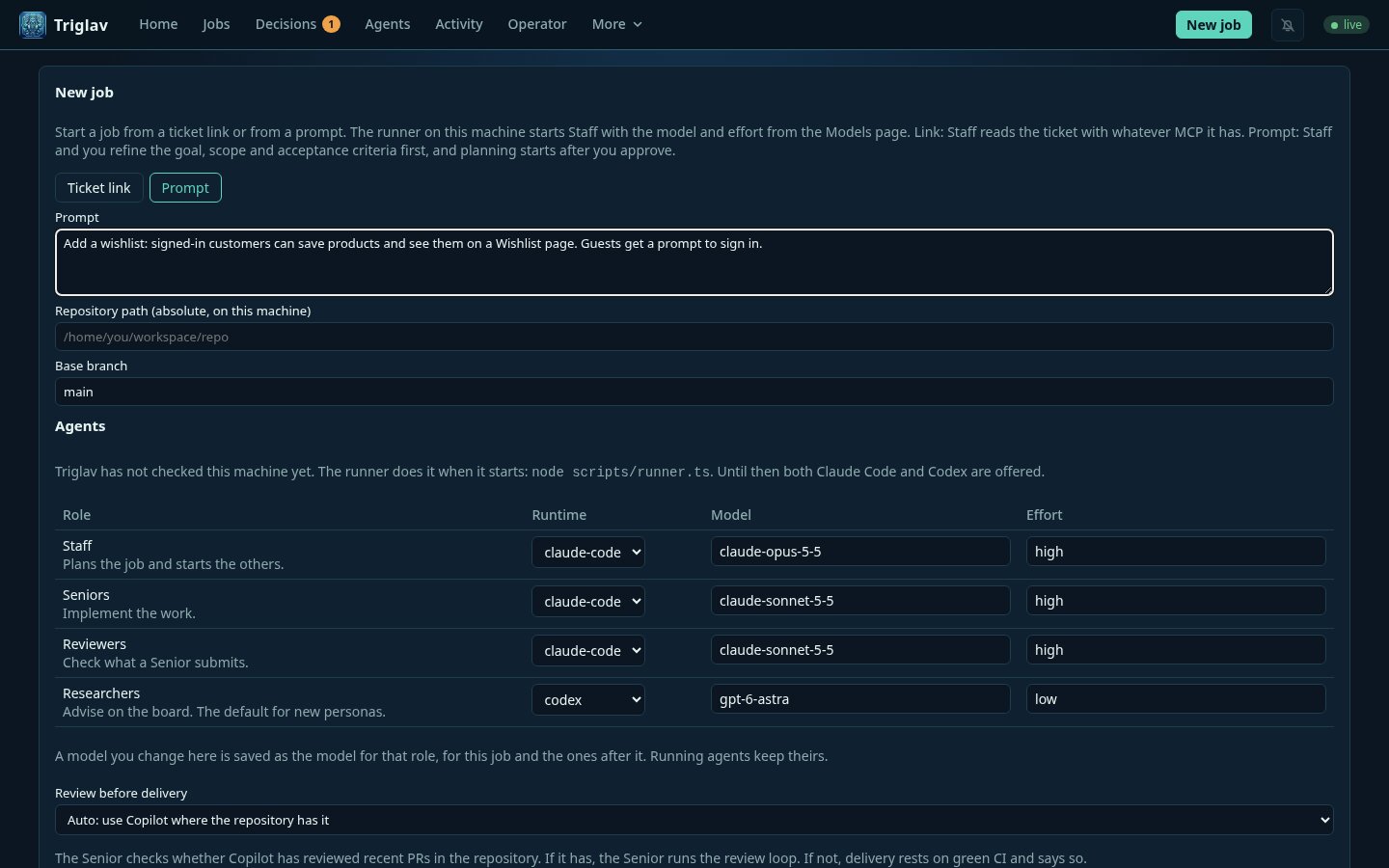
Task: Click the 'Plans the job and starts the others.' text
Action: pyautogui.click(x=174, y=564)
